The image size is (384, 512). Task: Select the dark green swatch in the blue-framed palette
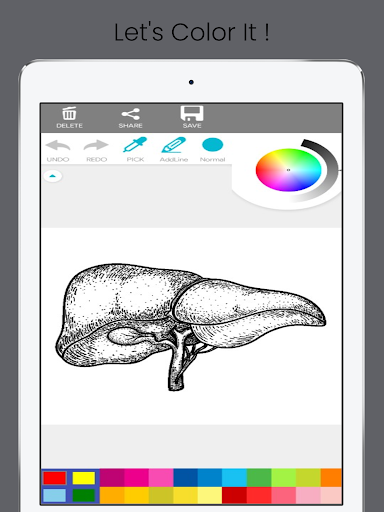coord(84,495)
